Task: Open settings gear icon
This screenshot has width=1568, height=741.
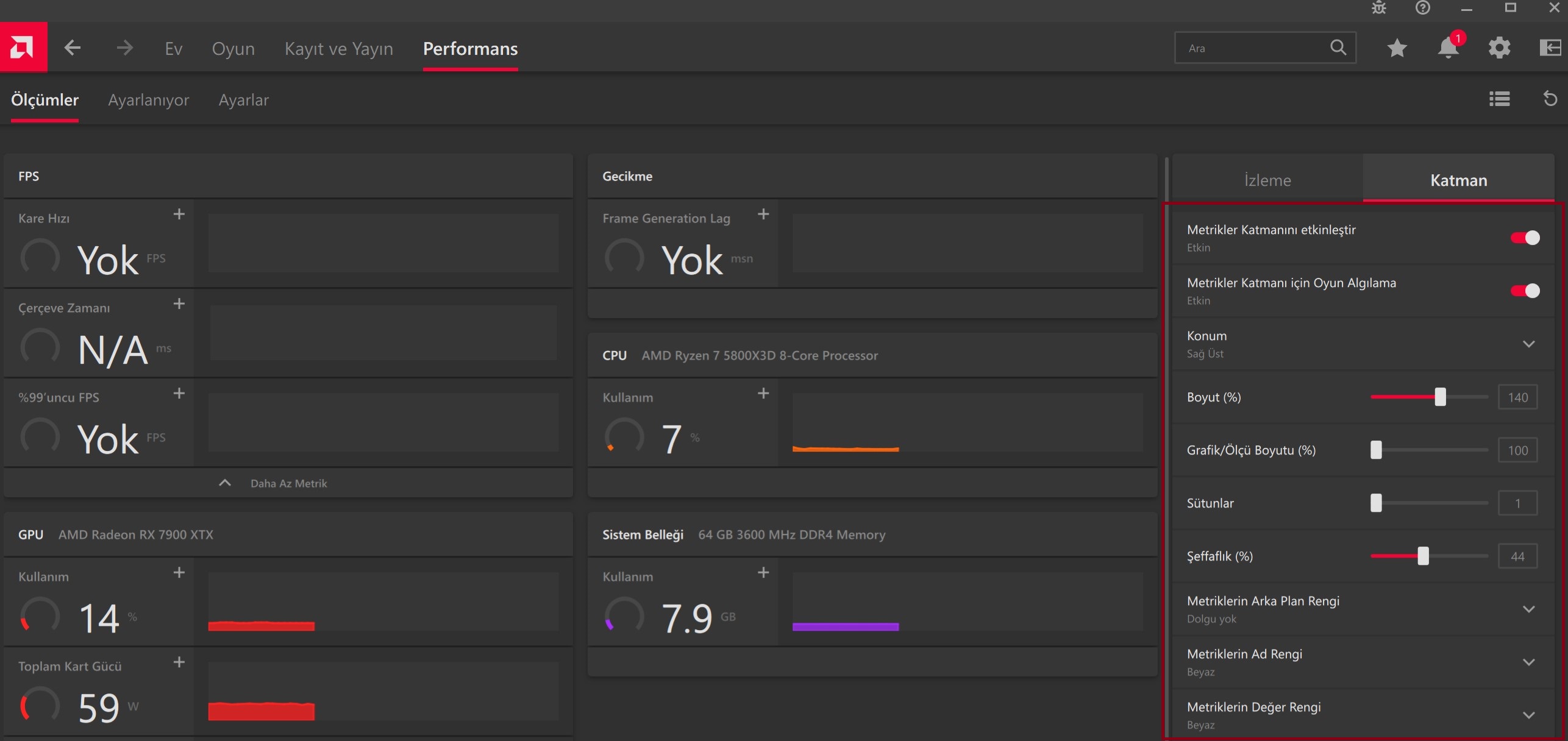Action: 1499,48
